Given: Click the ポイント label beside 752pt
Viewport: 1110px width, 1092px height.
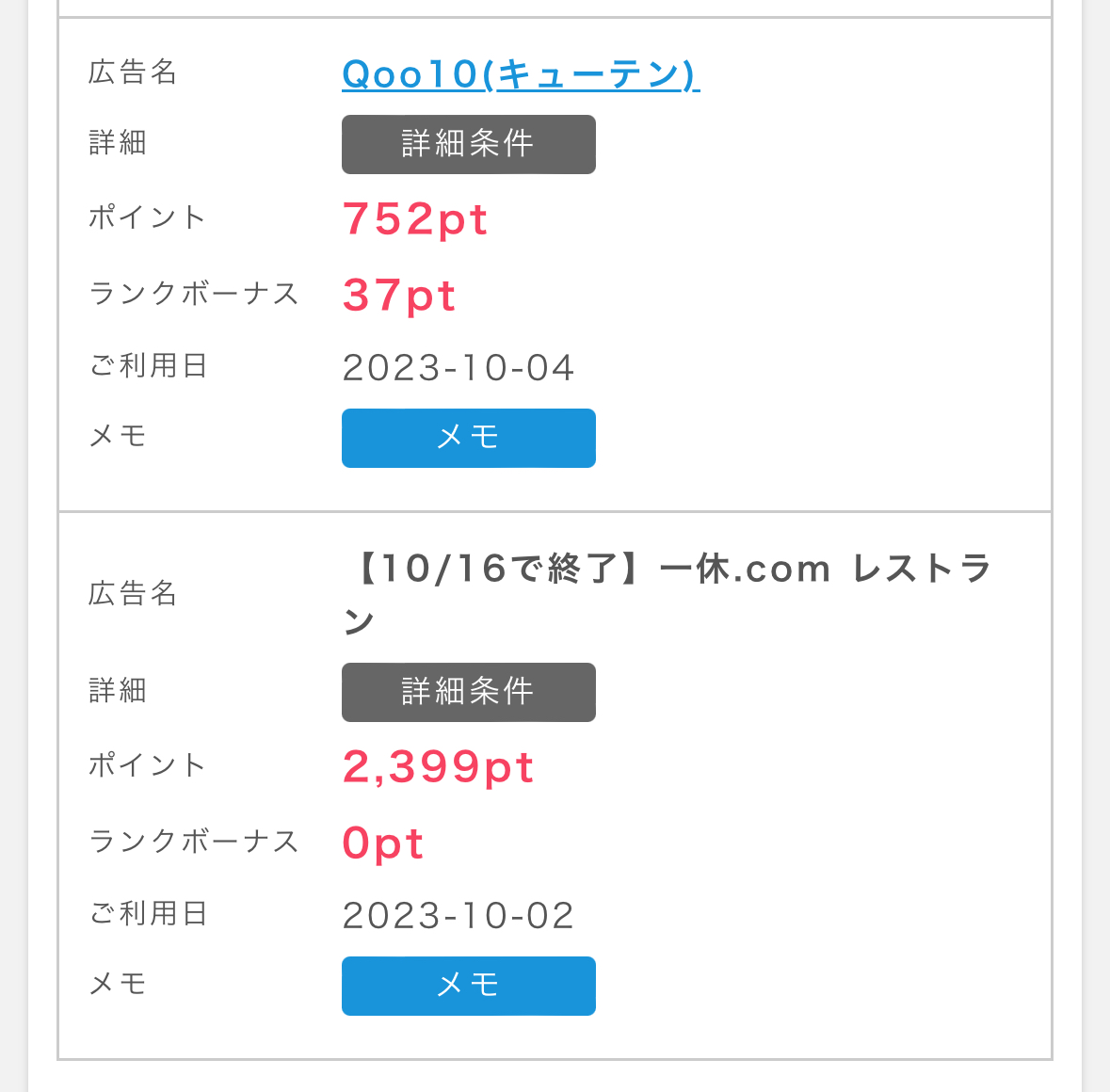Looking at the screenshot, I should coord(147,217).
